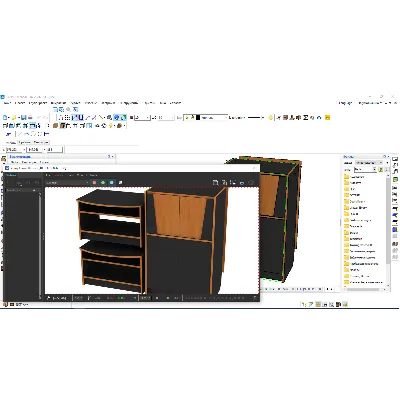Screen dimensions: 400x400
Task: Open file using yellow folder toolbar icon
Action: 14,117
